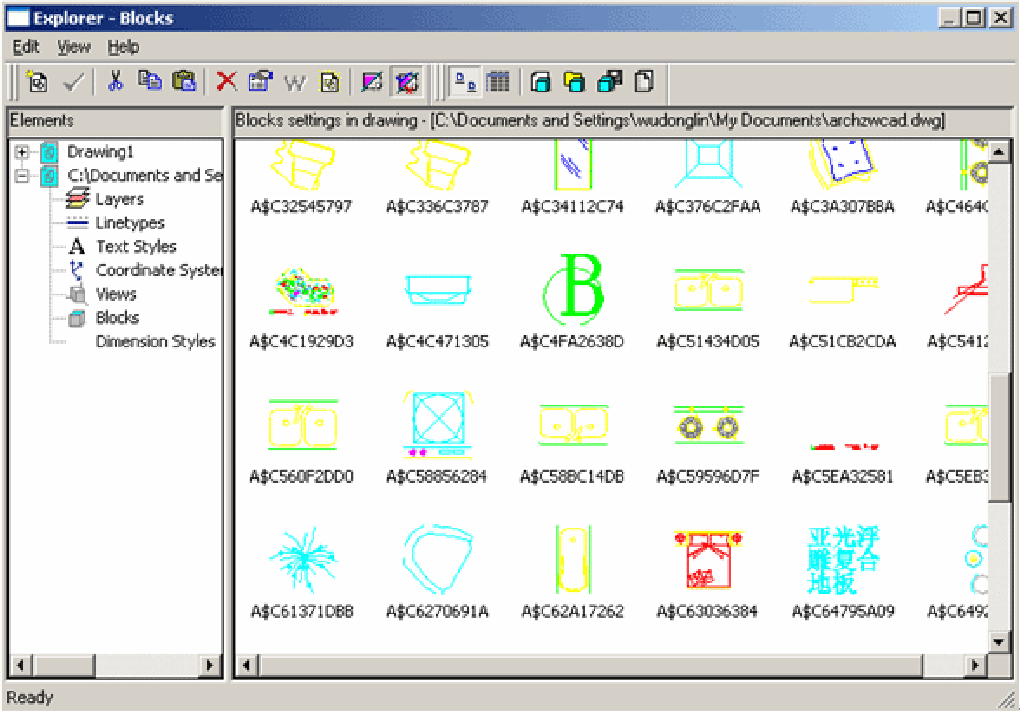Click the yellow folder block toolbar icon
This screenshot has height=711, width=1020.
pos(574,83)
